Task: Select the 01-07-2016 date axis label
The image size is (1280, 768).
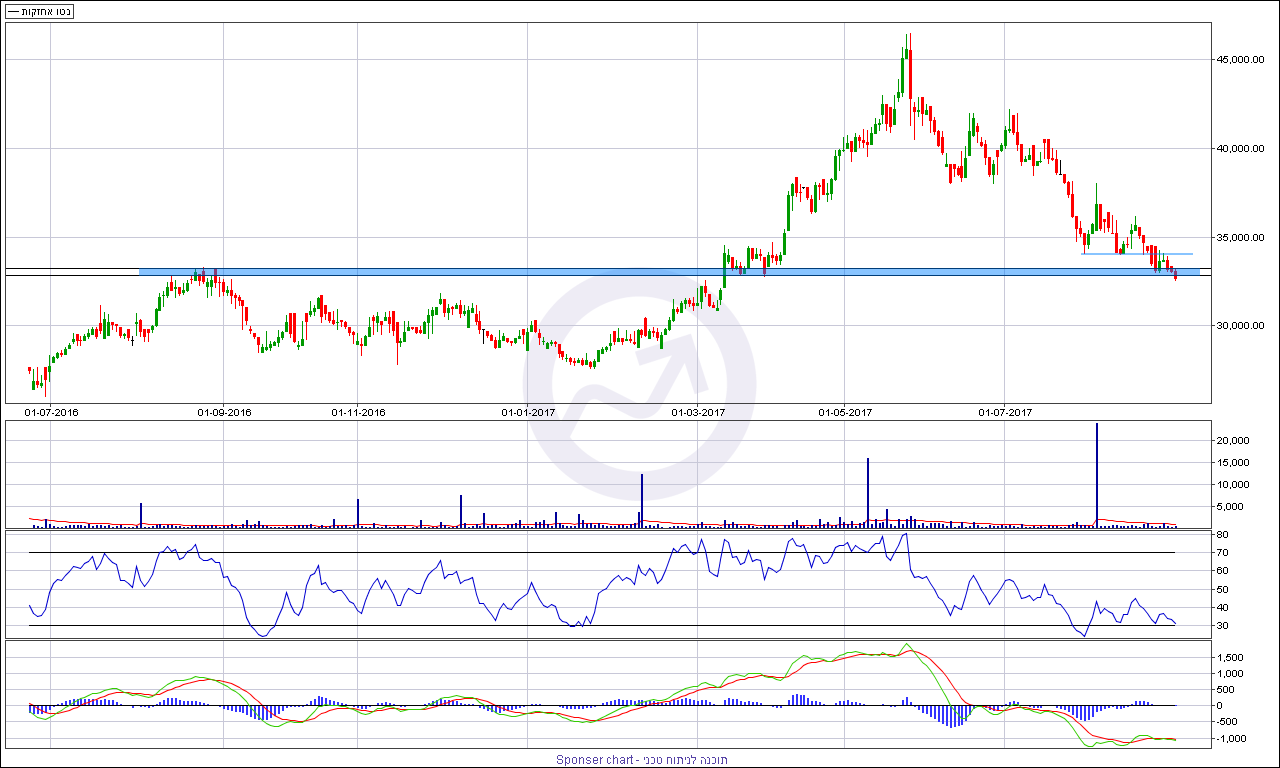Action: [51, 412]
